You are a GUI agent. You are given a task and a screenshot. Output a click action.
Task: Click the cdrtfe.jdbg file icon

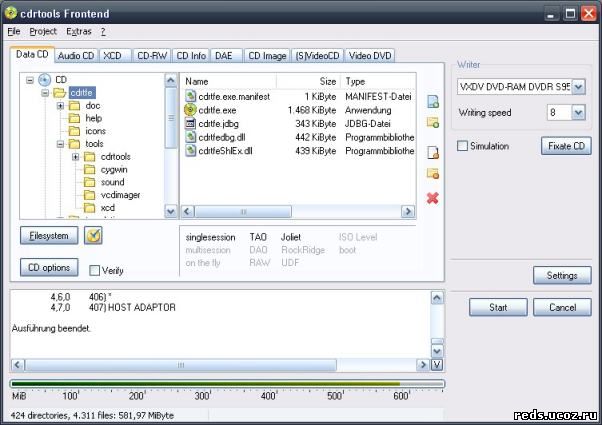click(190, 124)
